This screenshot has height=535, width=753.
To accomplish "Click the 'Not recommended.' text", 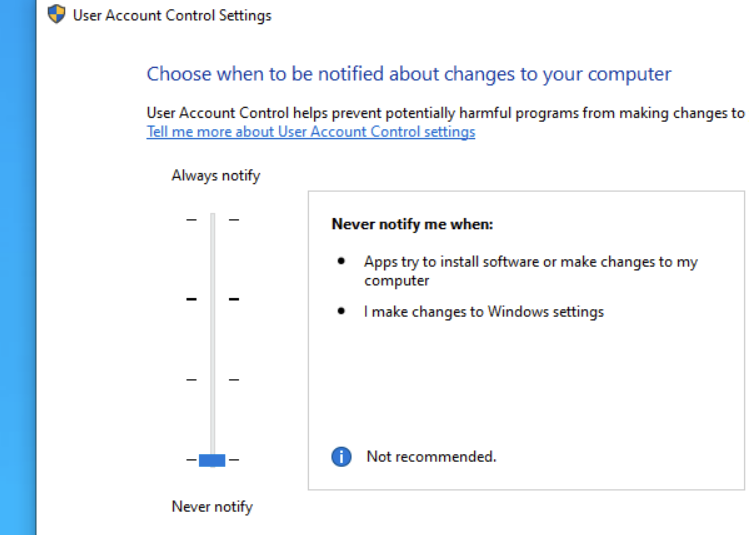I will (x=431, y=457).
